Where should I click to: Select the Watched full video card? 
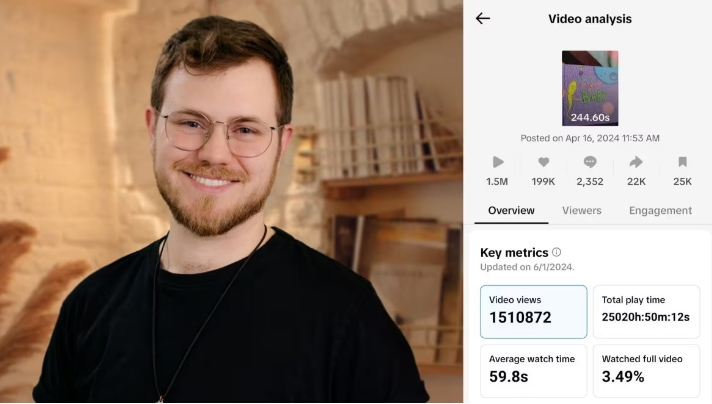646,371
